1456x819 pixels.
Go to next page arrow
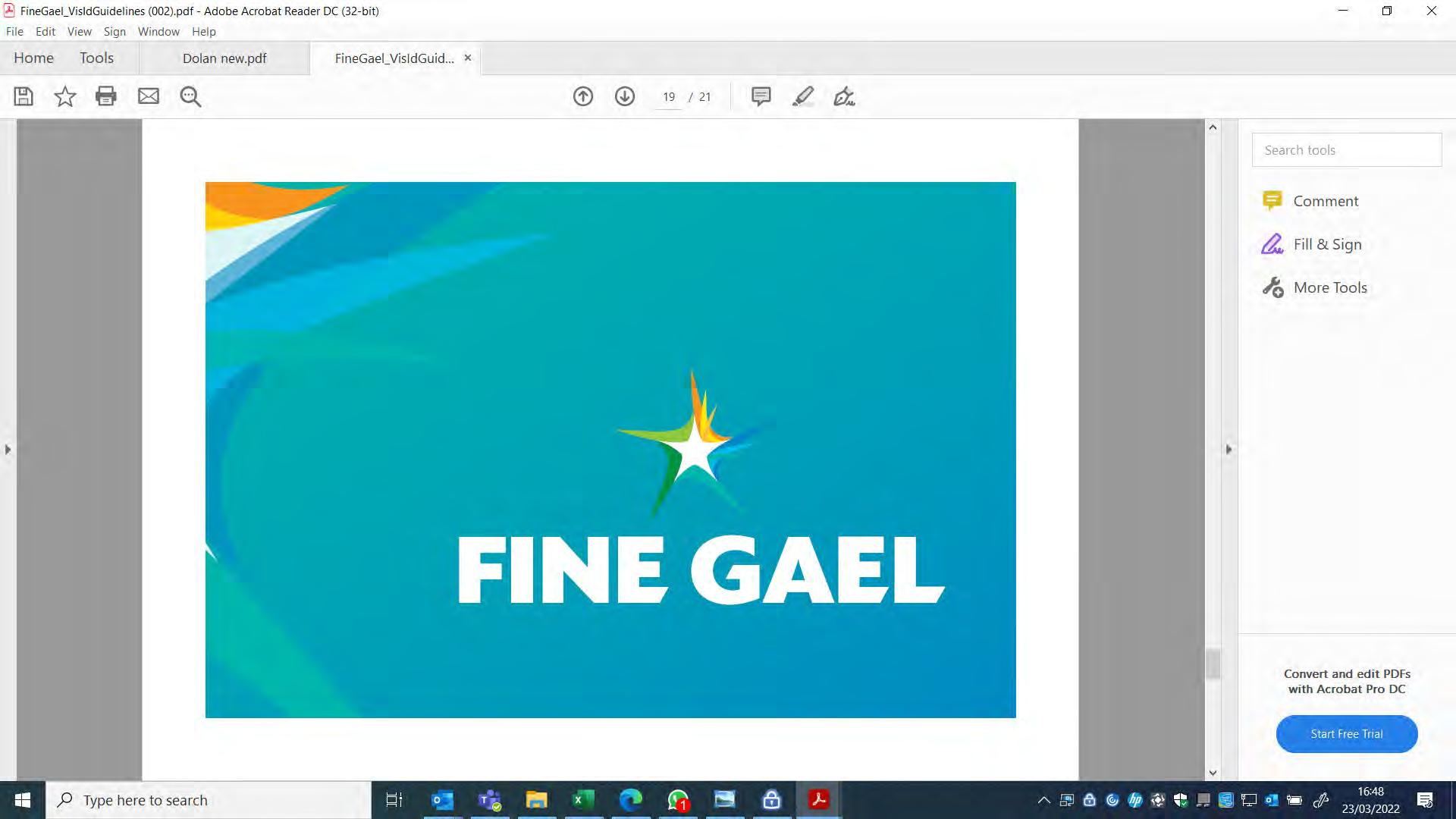click(625, 96)
